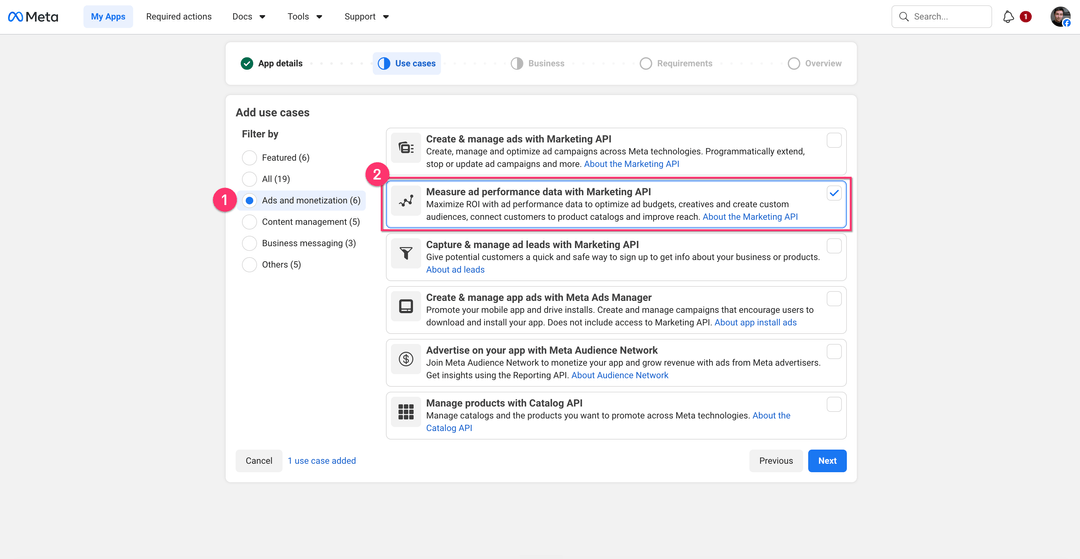Expand the Support dropdown menu
The height and width of the screenshot is (559, 1080).
366,17
